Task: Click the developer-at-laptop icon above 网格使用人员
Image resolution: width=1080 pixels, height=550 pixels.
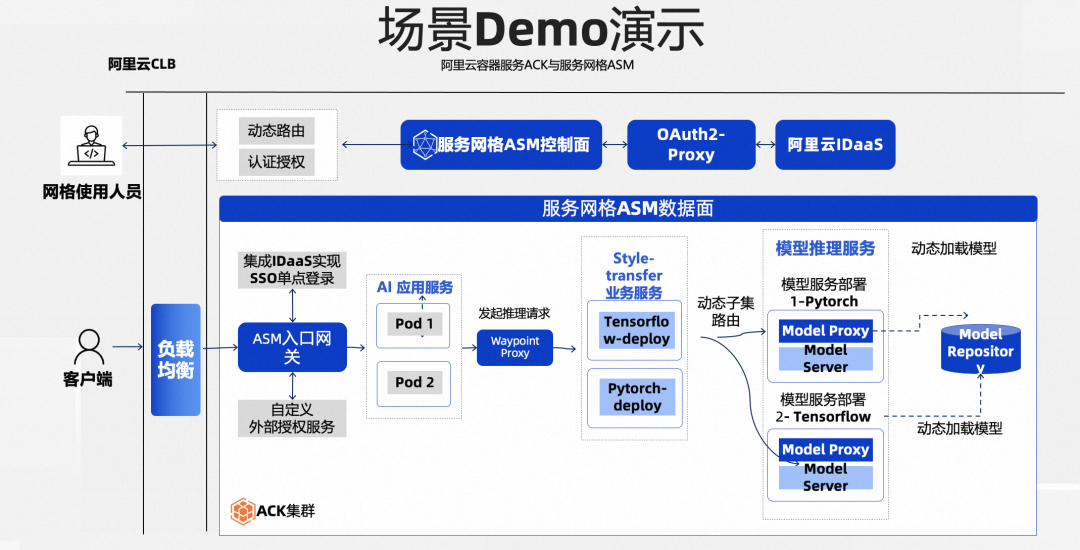Action: (91, 145)
